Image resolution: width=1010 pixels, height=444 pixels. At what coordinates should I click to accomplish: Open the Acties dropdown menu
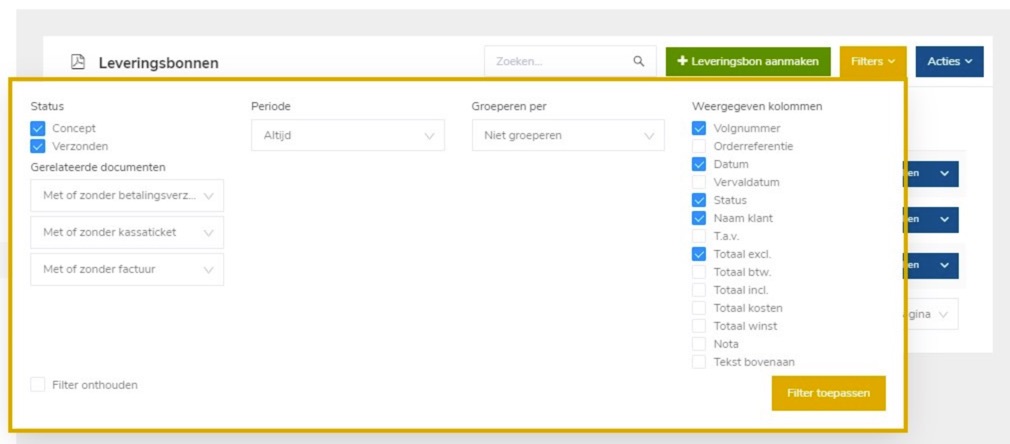(x=949, y=61)
